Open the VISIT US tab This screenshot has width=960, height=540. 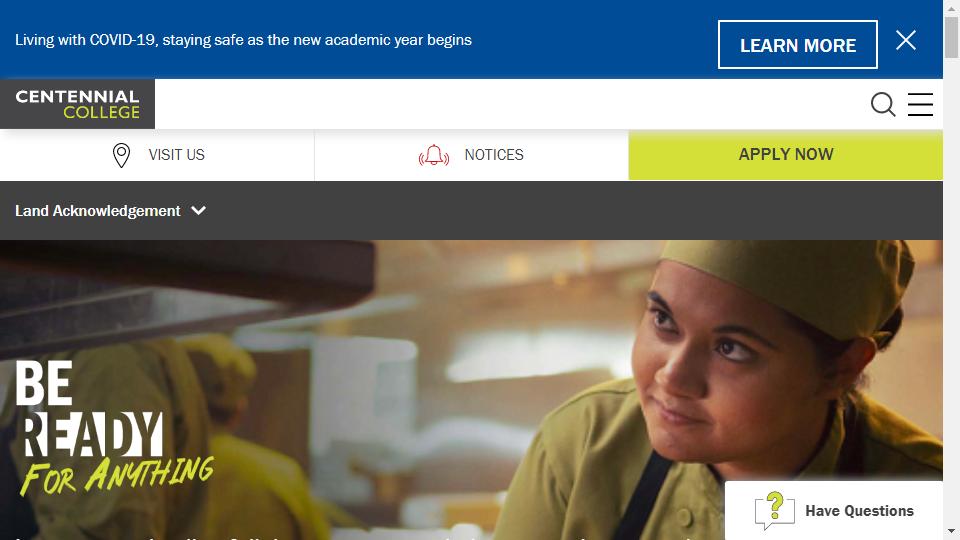pos(157,155)
